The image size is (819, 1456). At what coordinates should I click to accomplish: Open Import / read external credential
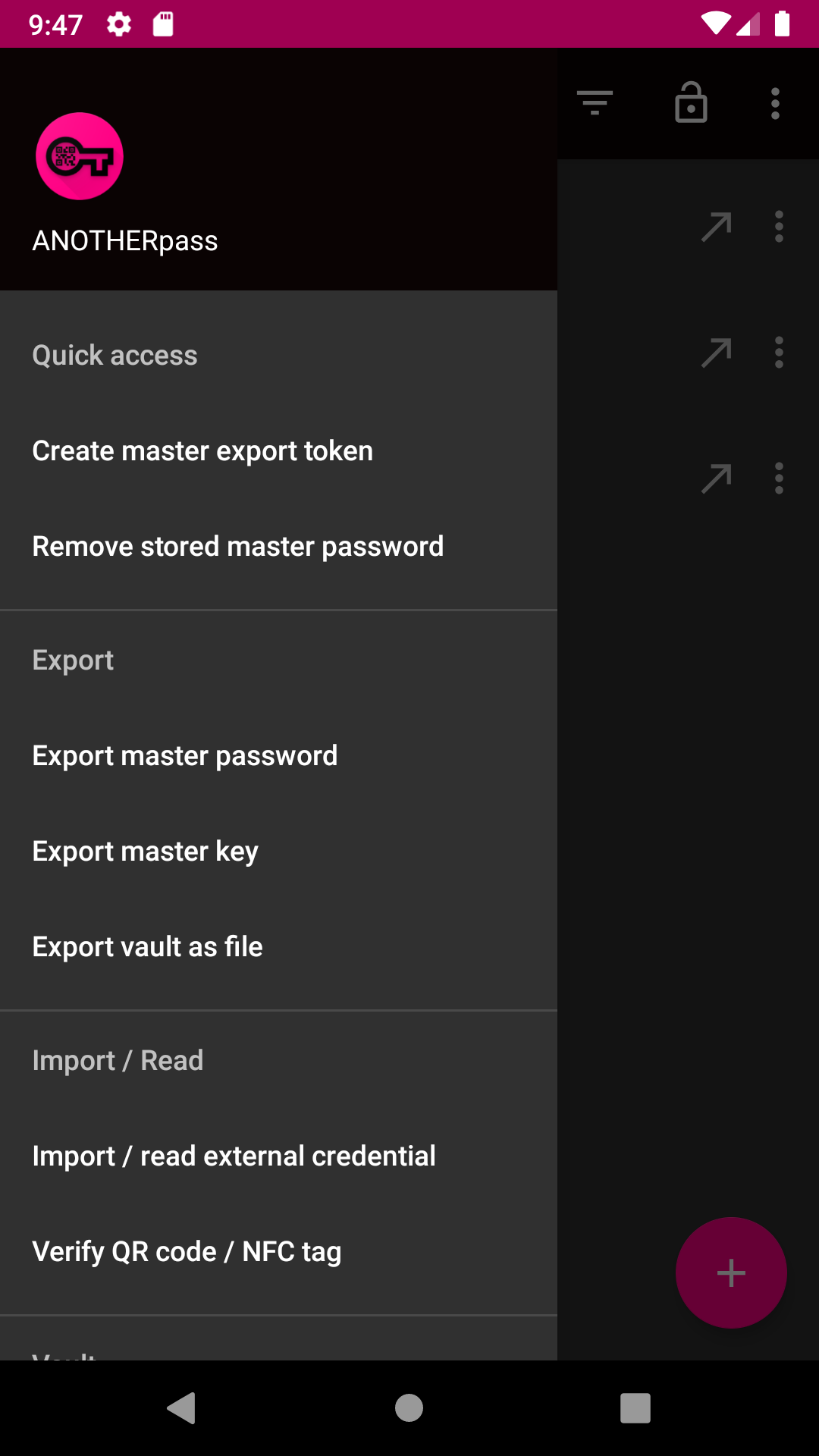pos(234,1156)
